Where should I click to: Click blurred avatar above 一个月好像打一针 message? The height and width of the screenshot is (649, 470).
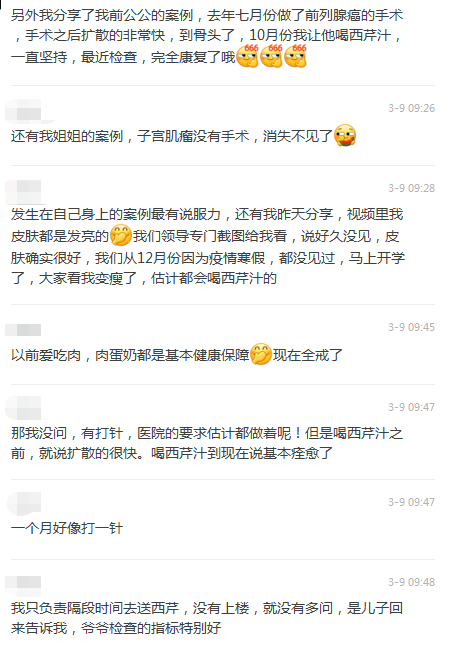24,503
